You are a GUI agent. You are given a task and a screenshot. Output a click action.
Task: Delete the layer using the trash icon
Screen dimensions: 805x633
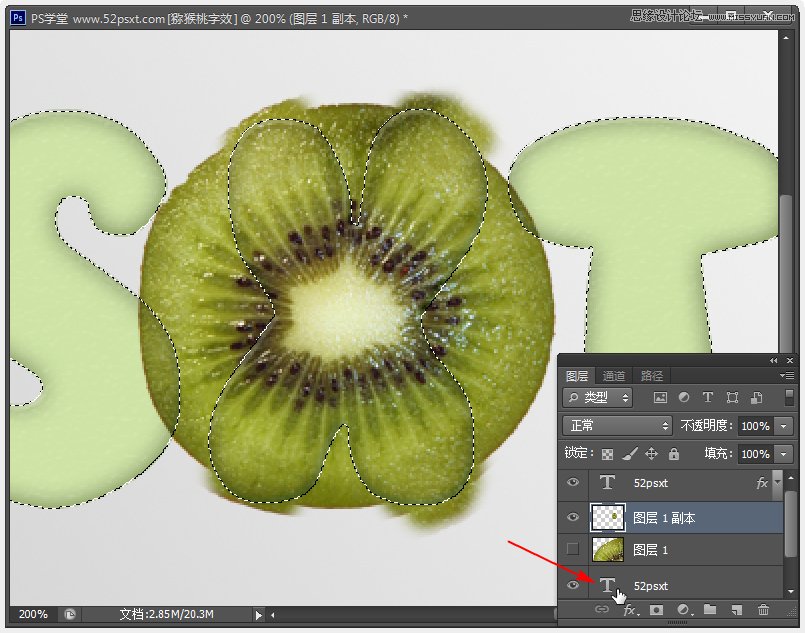[x=762, y=611]
